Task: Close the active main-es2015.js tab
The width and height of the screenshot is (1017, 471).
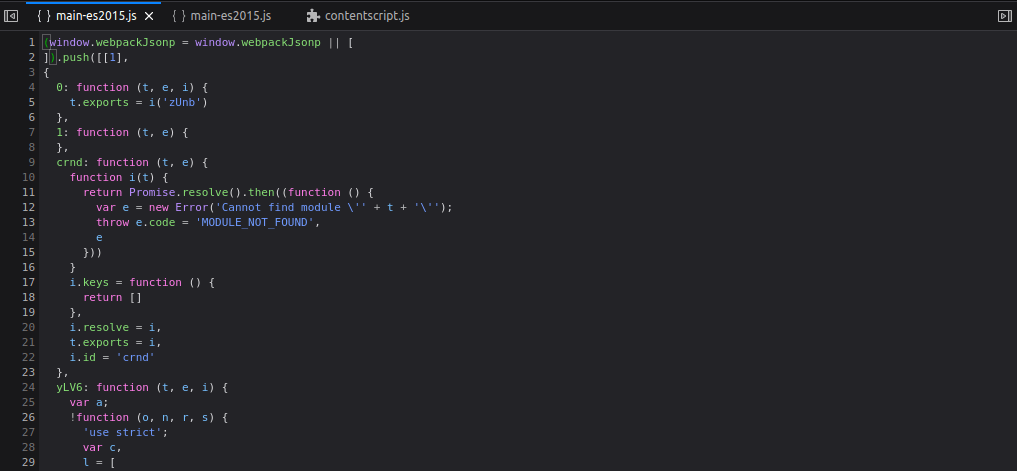Action: (x=148, y=16)
